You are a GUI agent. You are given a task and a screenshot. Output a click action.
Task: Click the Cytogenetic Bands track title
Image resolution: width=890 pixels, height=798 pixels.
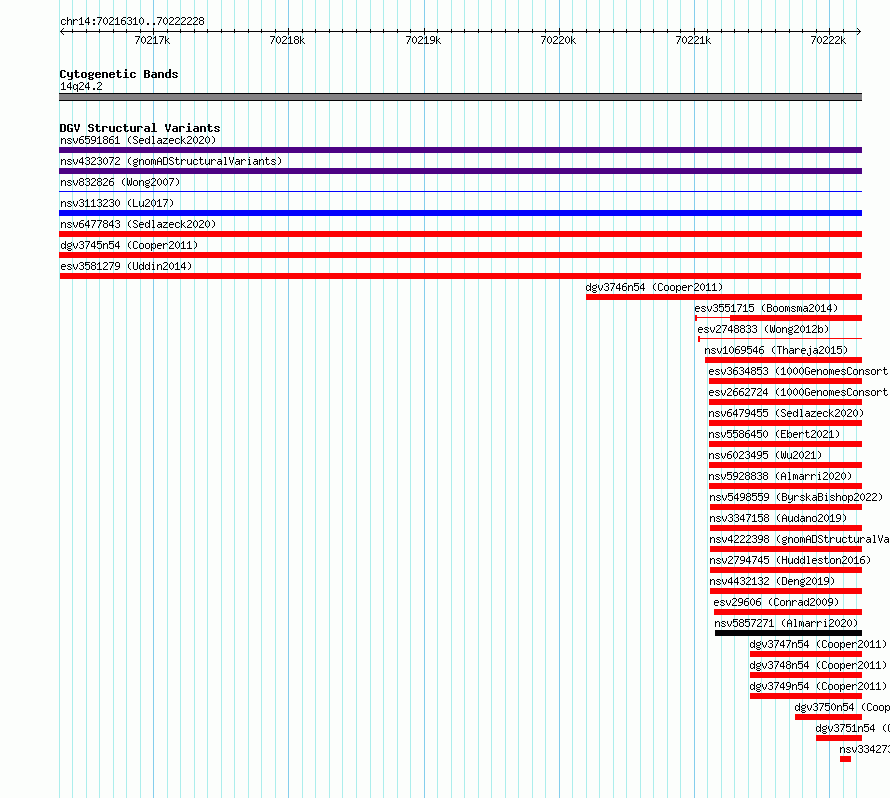point(119,74)
